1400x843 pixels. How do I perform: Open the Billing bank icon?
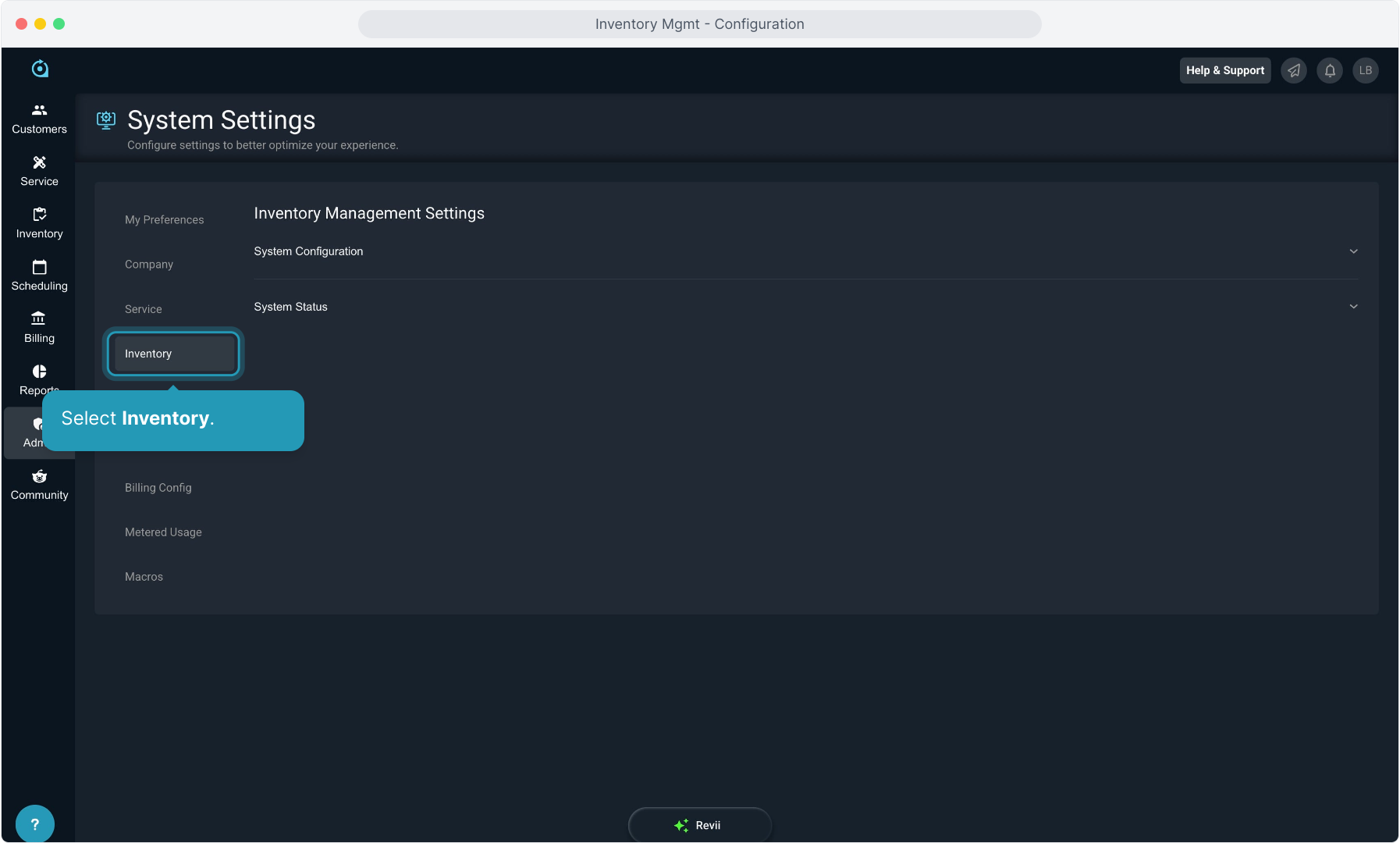click(38, 318)
